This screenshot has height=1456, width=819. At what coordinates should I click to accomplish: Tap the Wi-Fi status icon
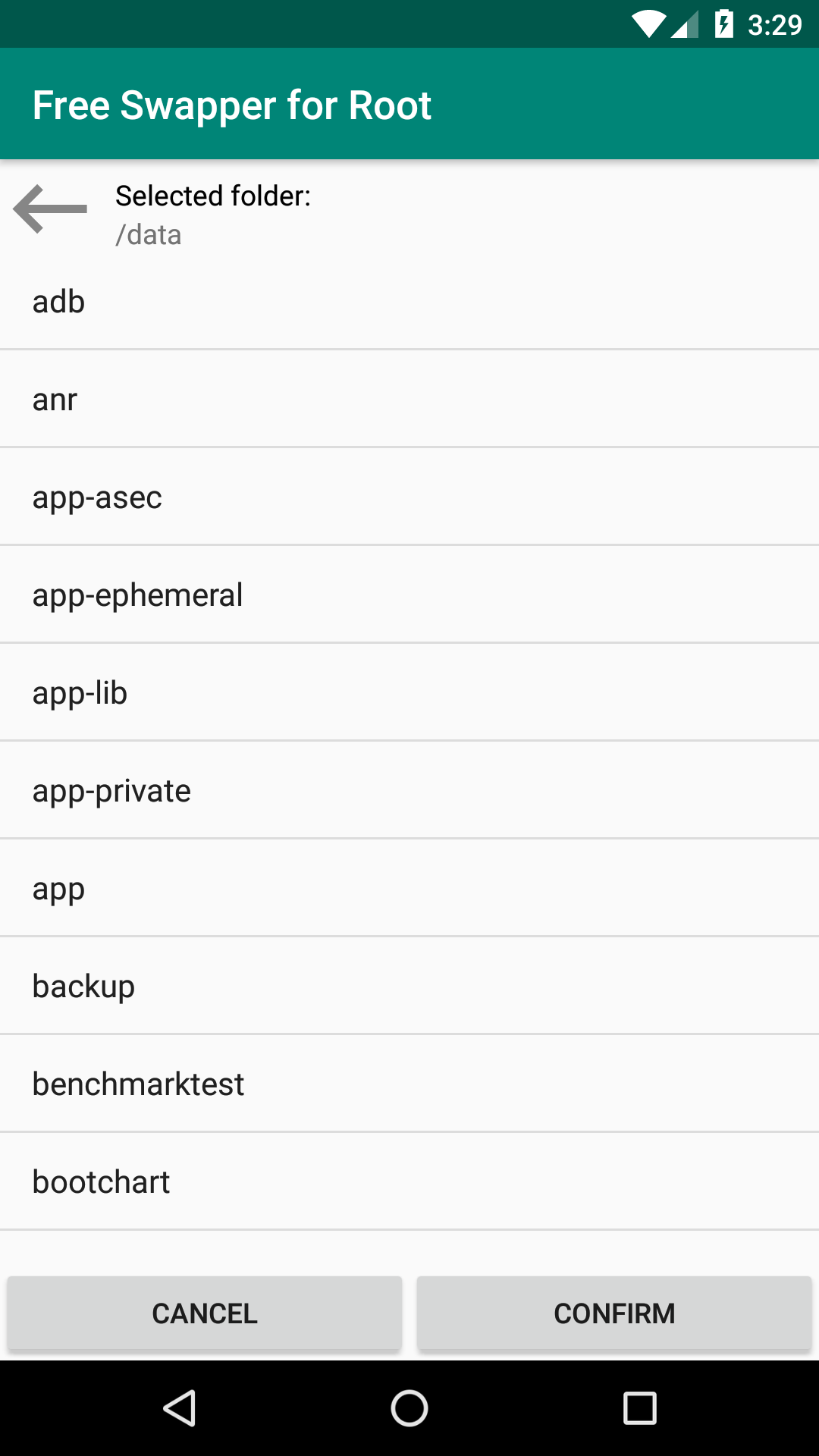649,24
